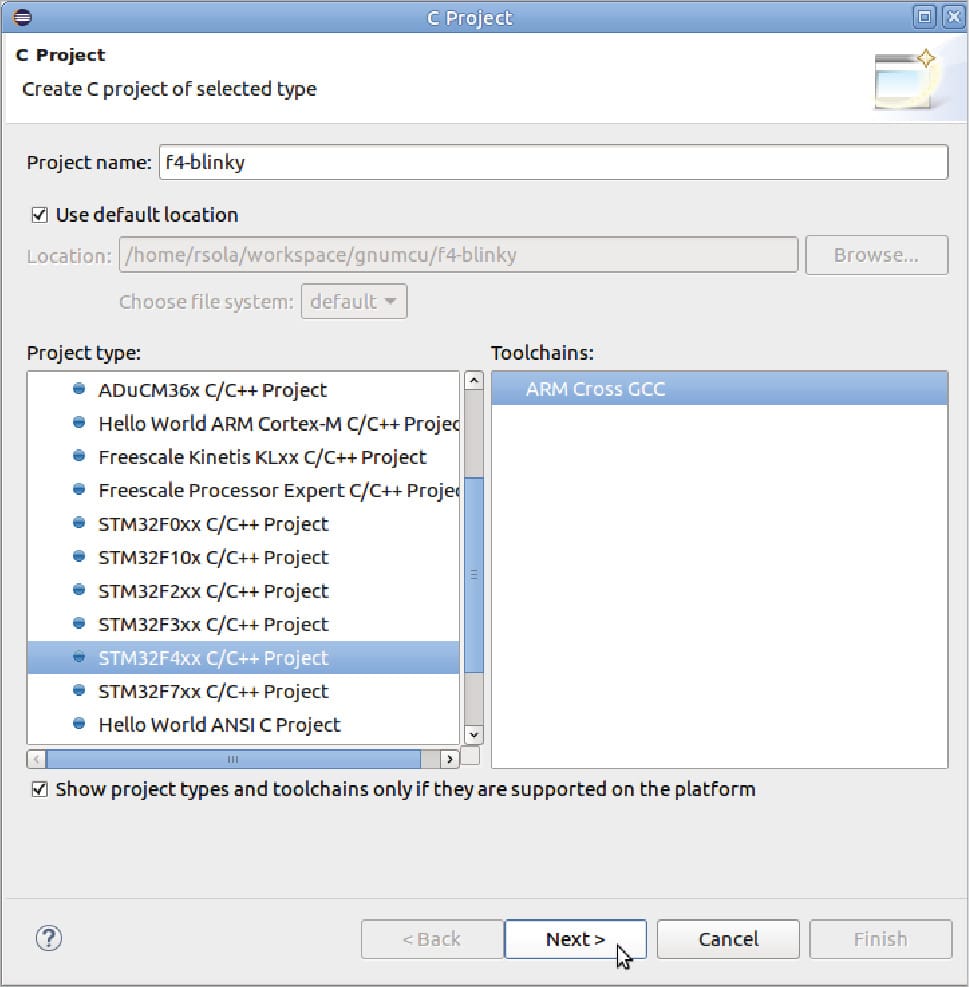Click the Back button
969x987 pixels.
click(432, 939)
